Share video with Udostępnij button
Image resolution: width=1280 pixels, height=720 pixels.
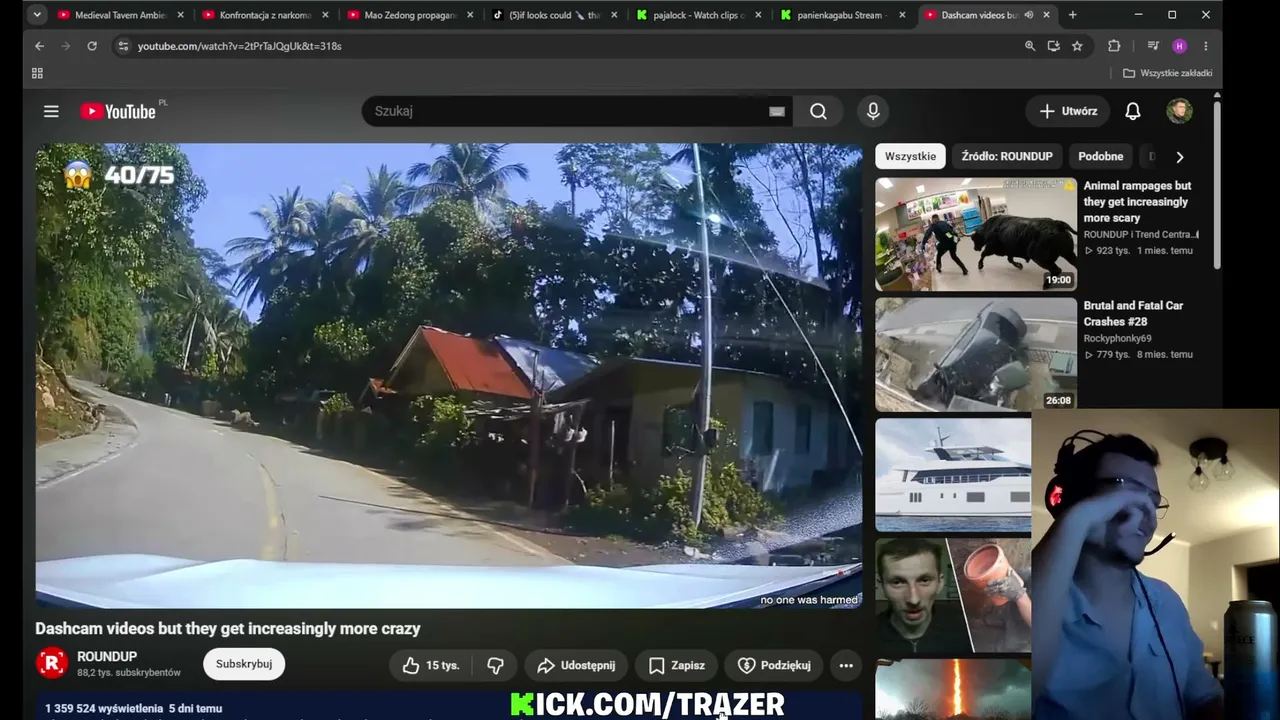576,665
